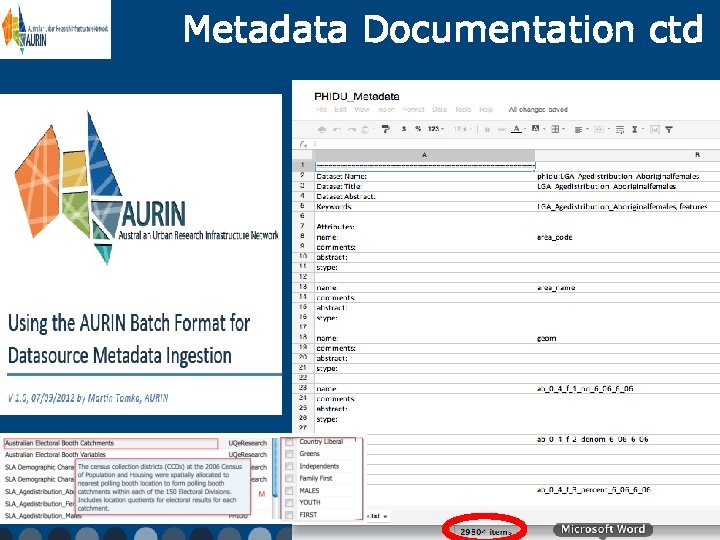
Task: Select SLA_Agedistribution_Males dataset row
Action: click(x=43, y=516)
